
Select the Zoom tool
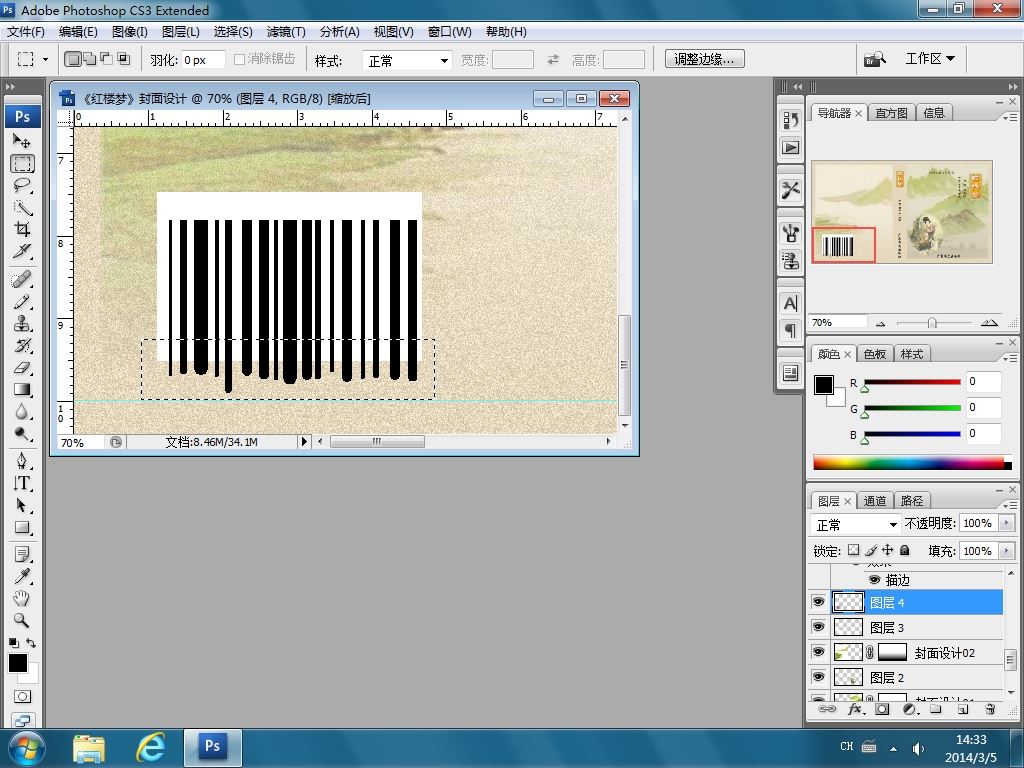pyautogui.click(x=22, y=620)
